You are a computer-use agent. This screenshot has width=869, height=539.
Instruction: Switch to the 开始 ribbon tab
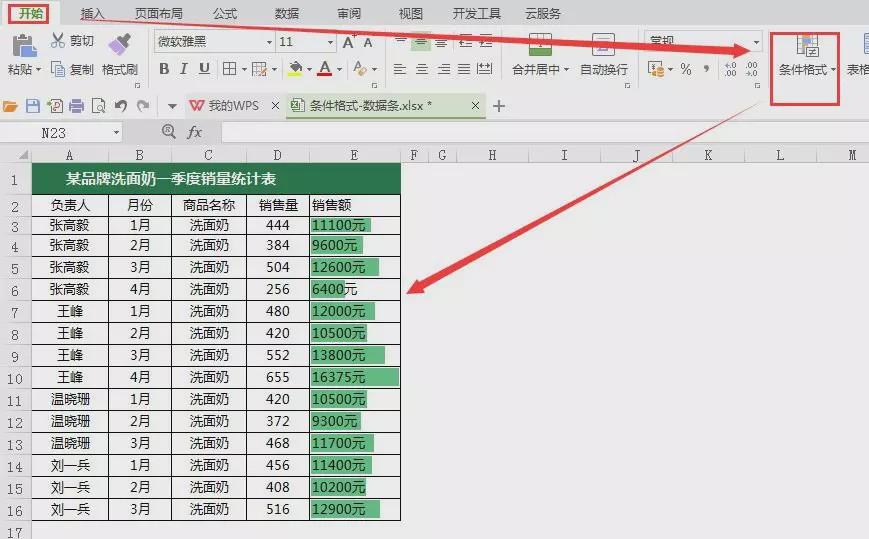30,13
